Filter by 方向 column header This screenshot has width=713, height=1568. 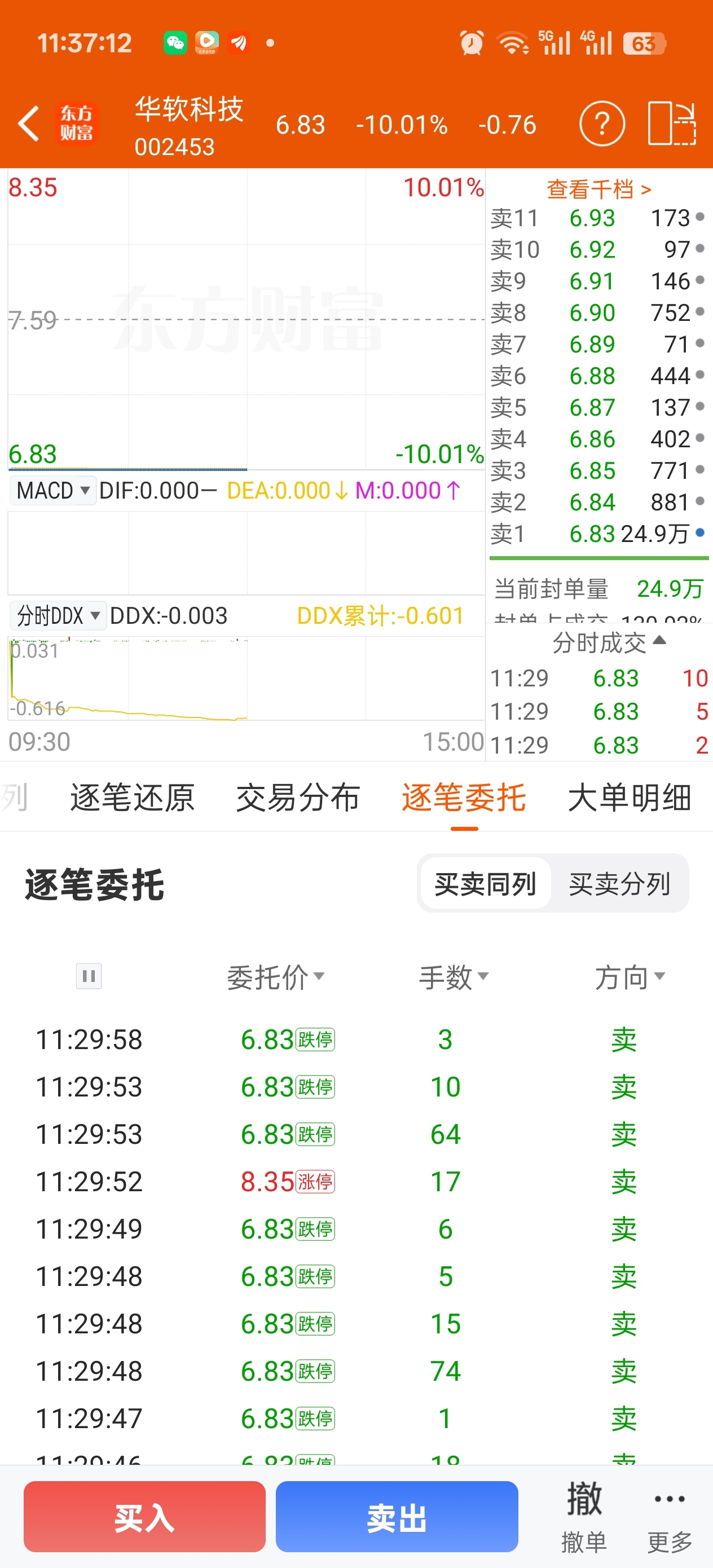point(630,977)
